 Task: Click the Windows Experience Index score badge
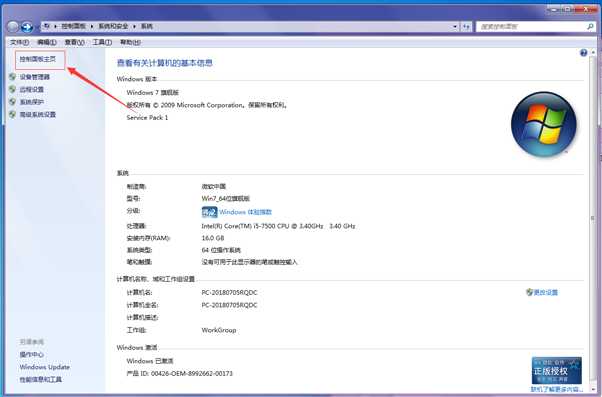coord(209,212)
